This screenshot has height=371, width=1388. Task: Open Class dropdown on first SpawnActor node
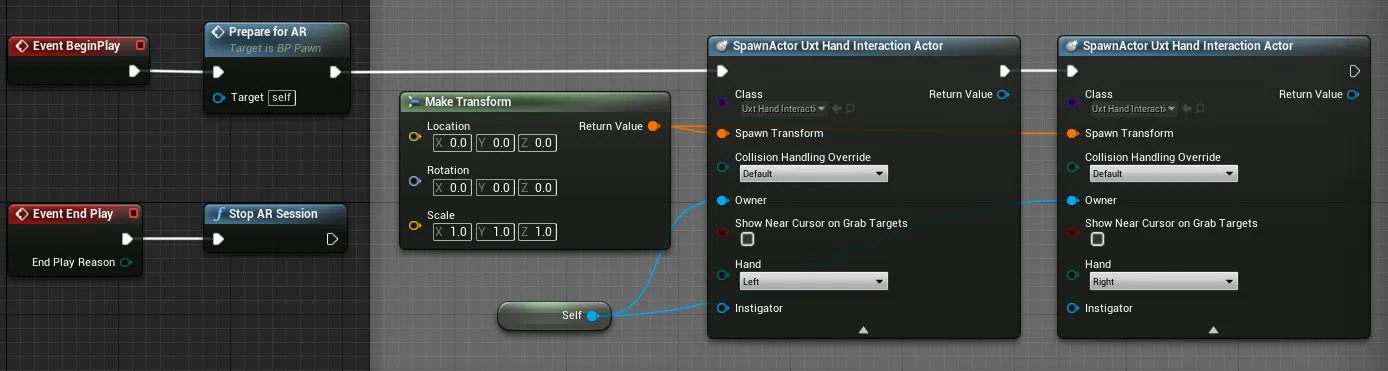783,108
